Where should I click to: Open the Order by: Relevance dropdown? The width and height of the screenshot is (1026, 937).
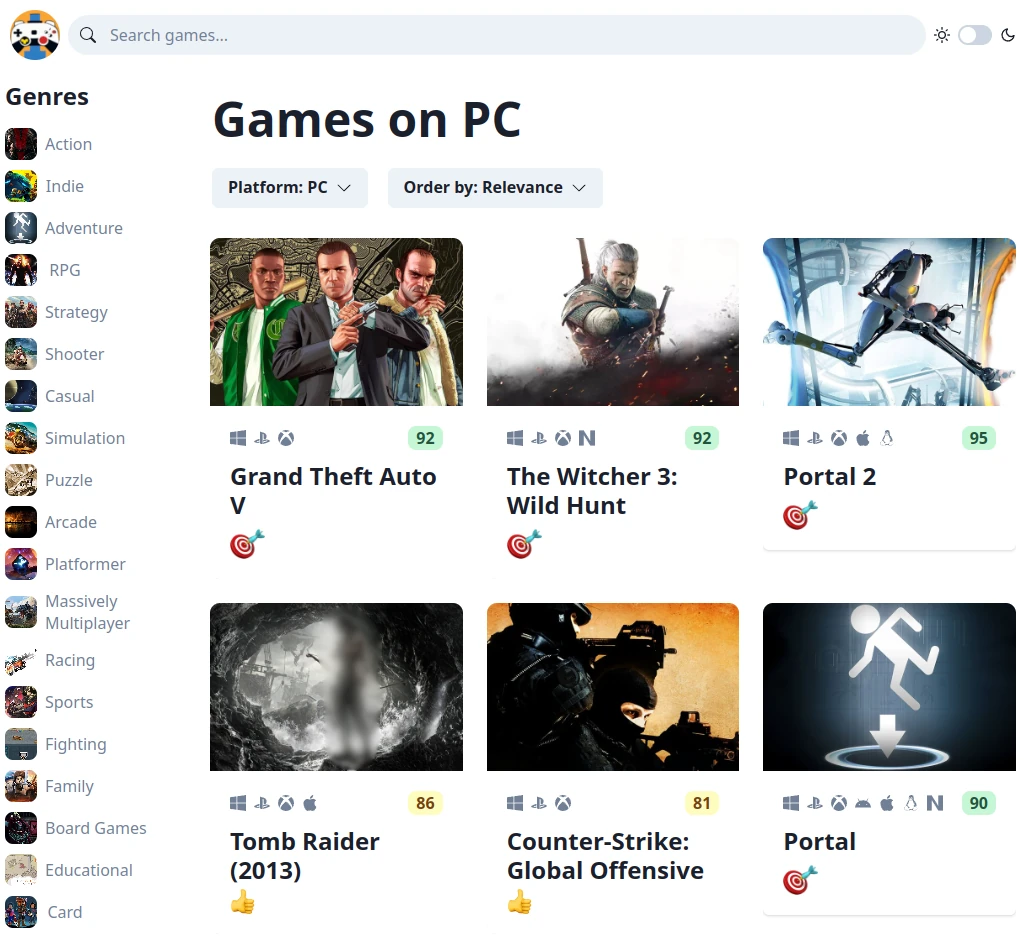(x=495, y=188)
